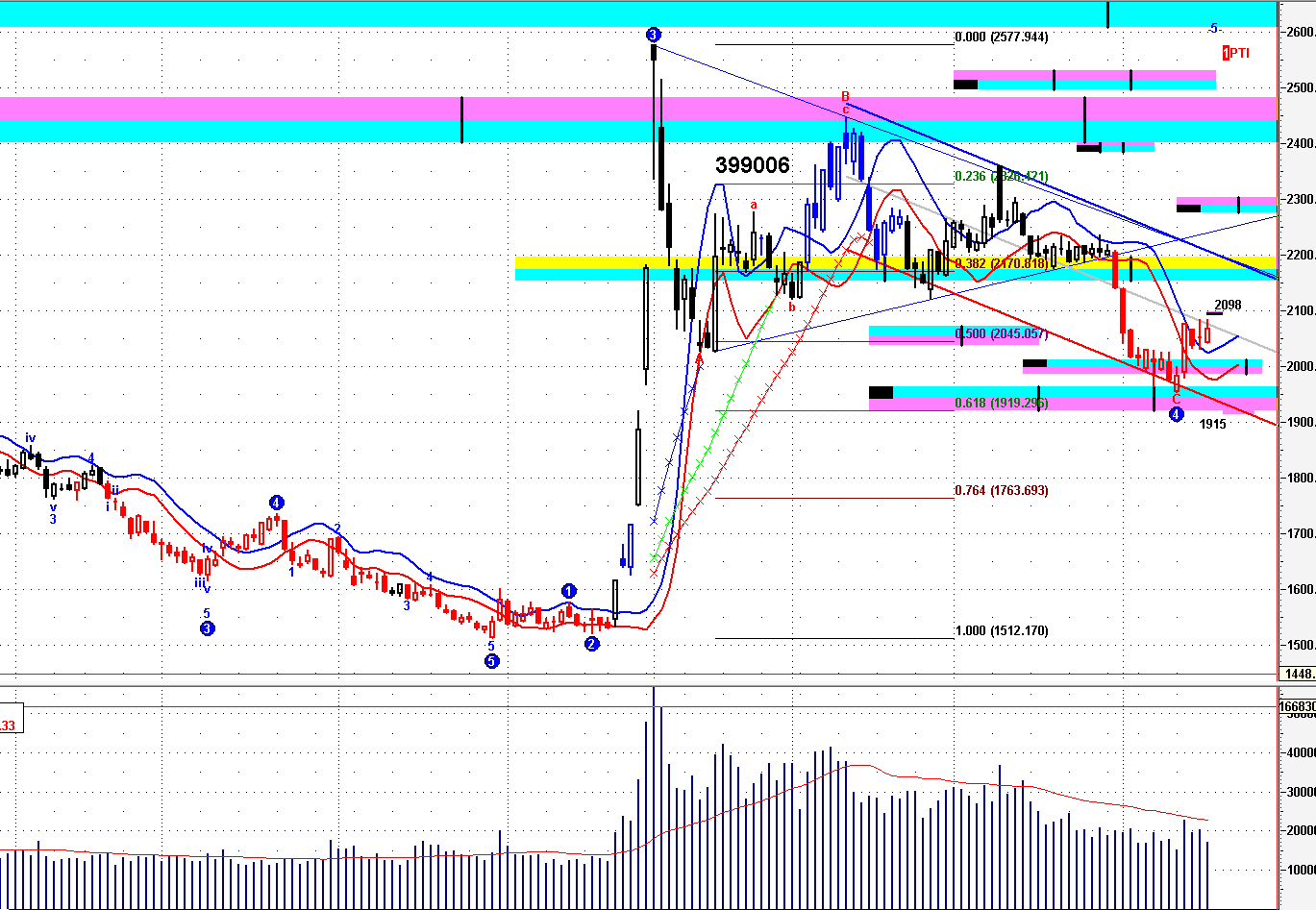Screen dimensions: 1316x910
Task: Click the 399006 symbol code text
Action: coord(752,165)
